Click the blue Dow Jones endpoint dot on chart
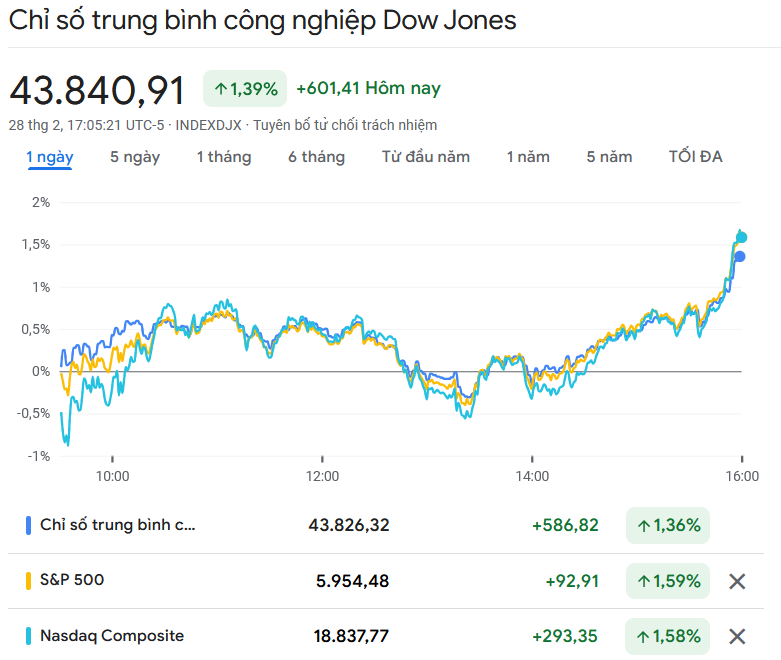The height and width of the screenshot is (660, 781). [739, 257]
